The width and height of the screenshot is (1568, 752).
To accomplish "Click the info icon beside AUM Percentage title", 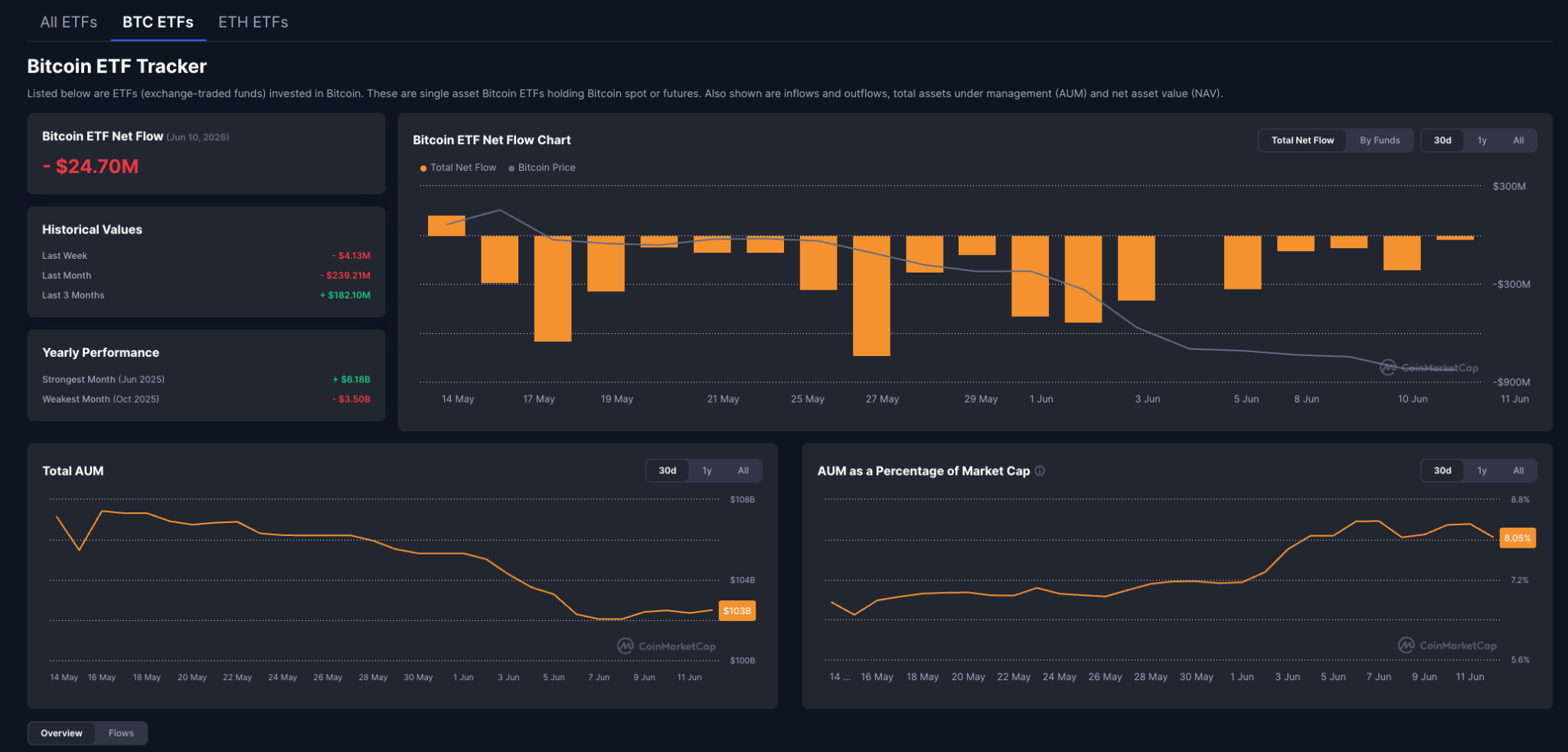I will (1040, 471).
